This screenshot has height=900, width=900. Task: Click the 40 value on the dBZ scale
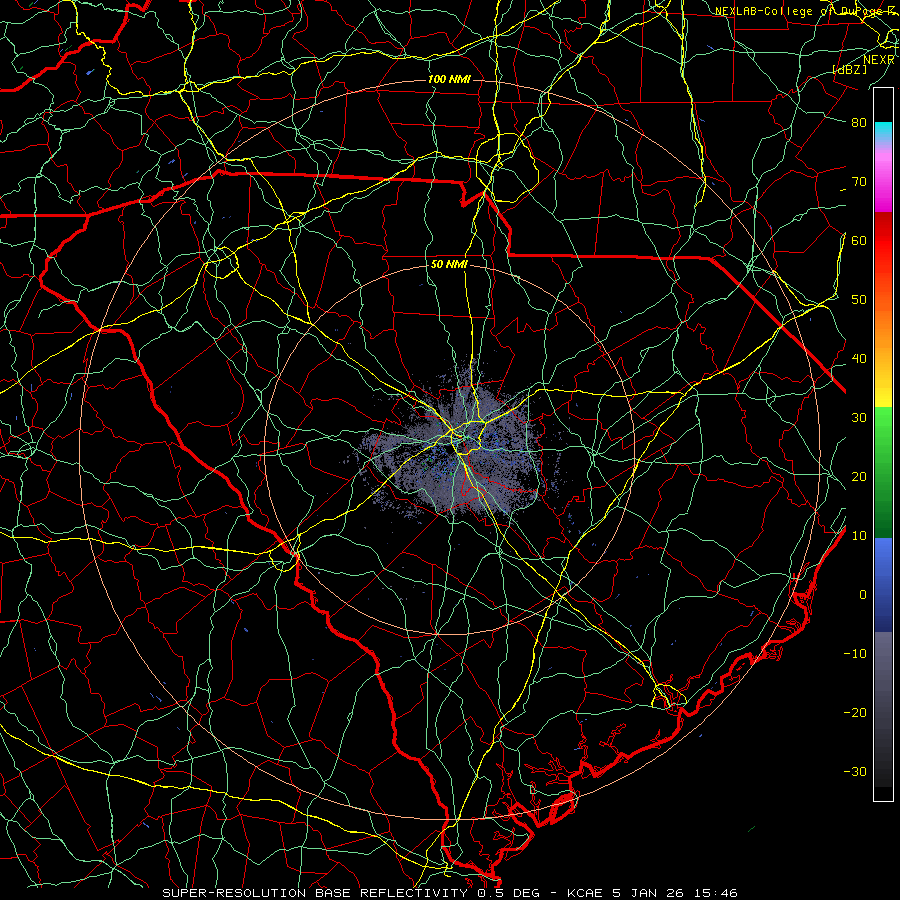coord(859,359)
